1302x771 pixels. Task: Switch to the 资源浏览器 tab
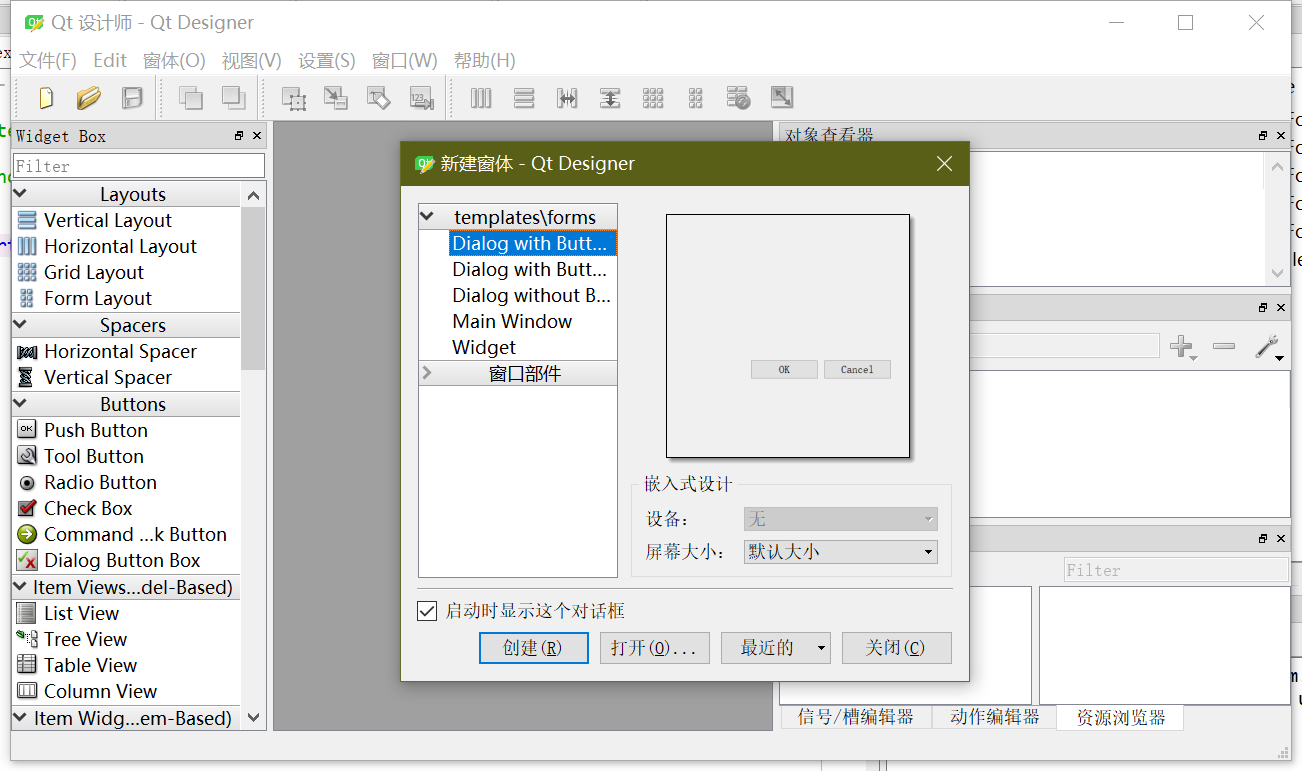click(1120, 717)
